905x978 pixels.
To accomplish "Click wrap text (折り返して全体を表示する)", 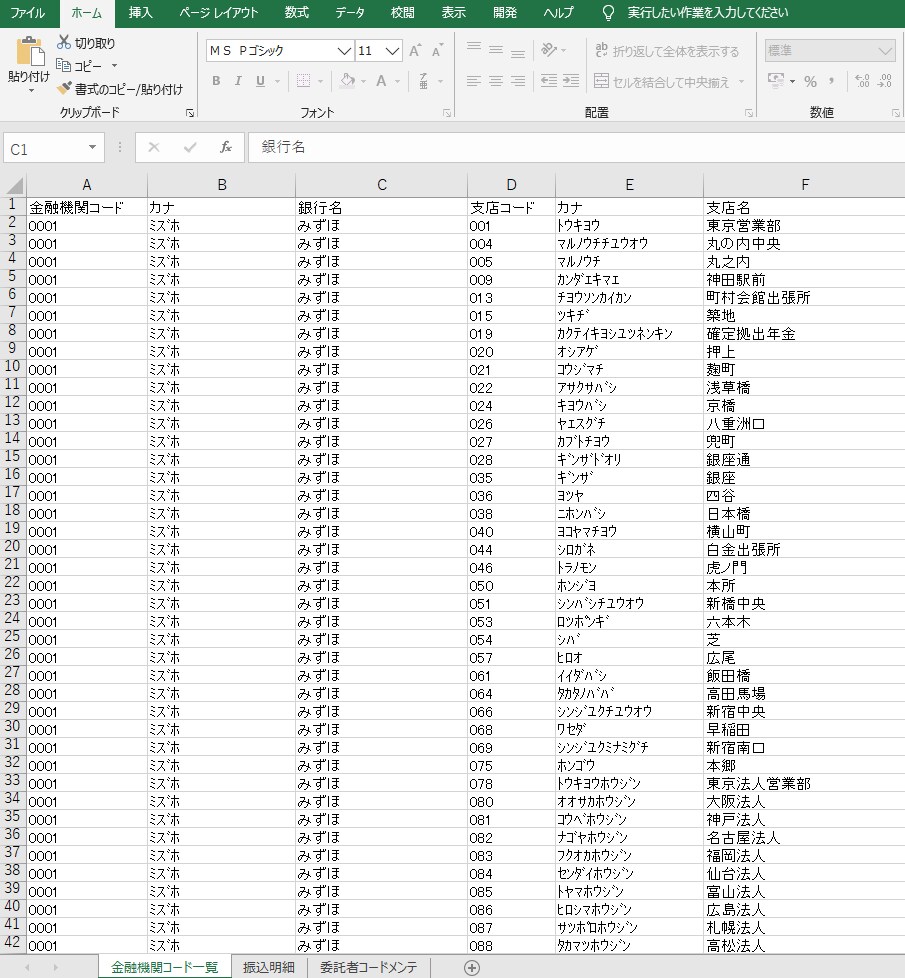I will click(666, 51).
